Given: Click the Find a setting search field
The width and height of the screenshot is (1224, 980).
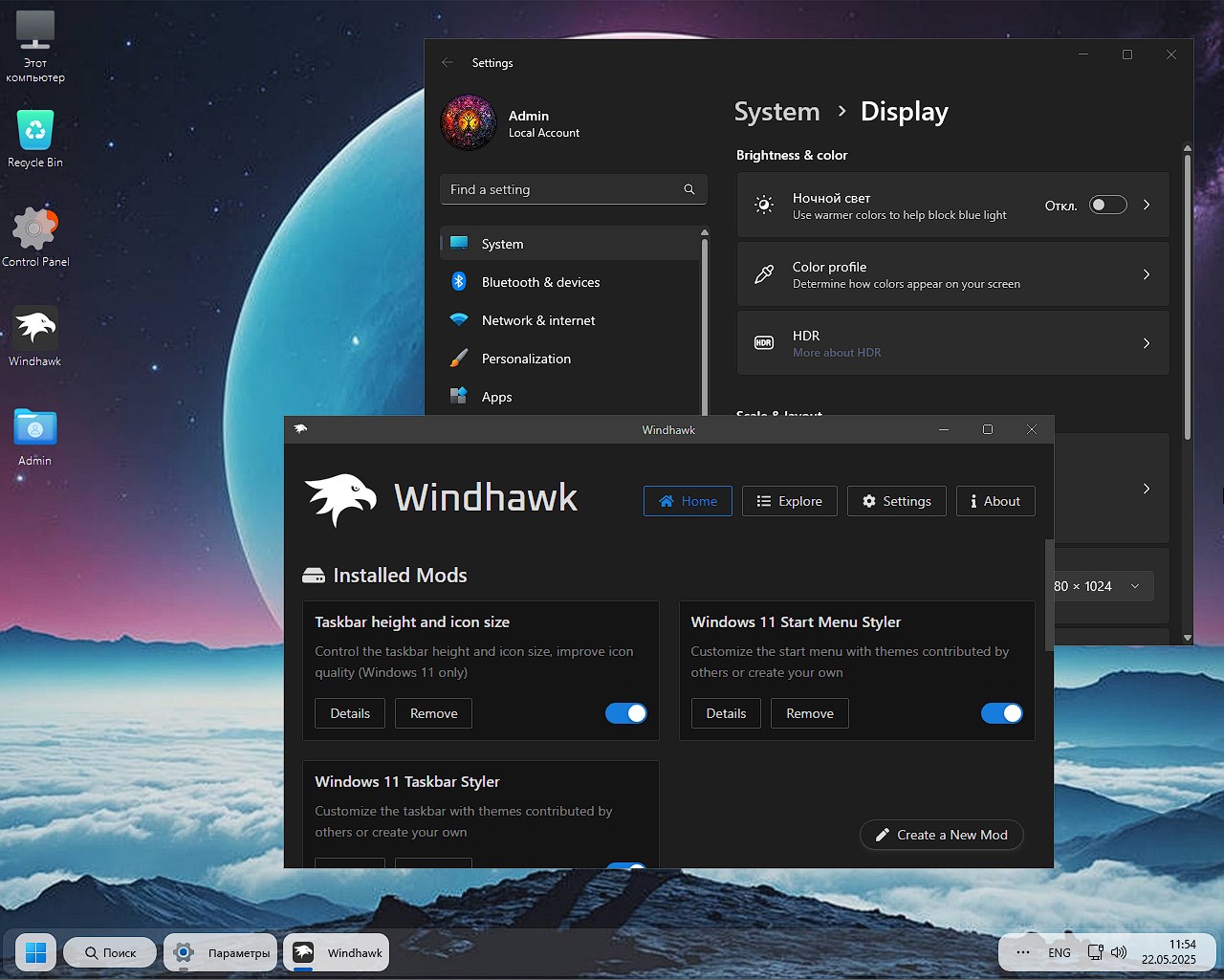Looking at the screenshot, I should coord(574,189).
